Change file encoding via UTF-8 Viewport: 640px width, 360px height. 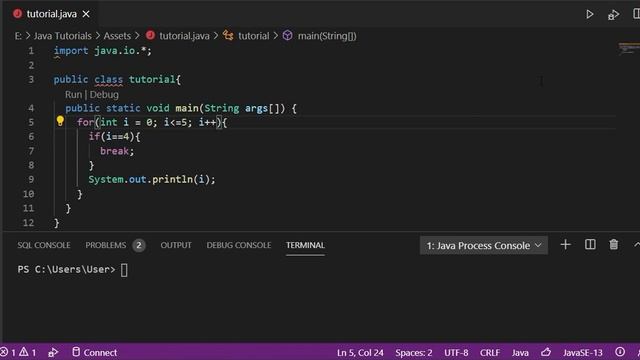tap(456, 353)
